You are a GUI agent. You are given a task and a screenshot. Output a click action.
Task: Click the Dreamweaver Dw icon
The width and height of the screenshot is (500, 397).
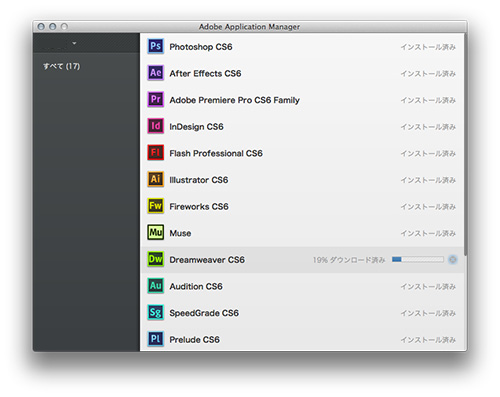[x=156, y=259]
